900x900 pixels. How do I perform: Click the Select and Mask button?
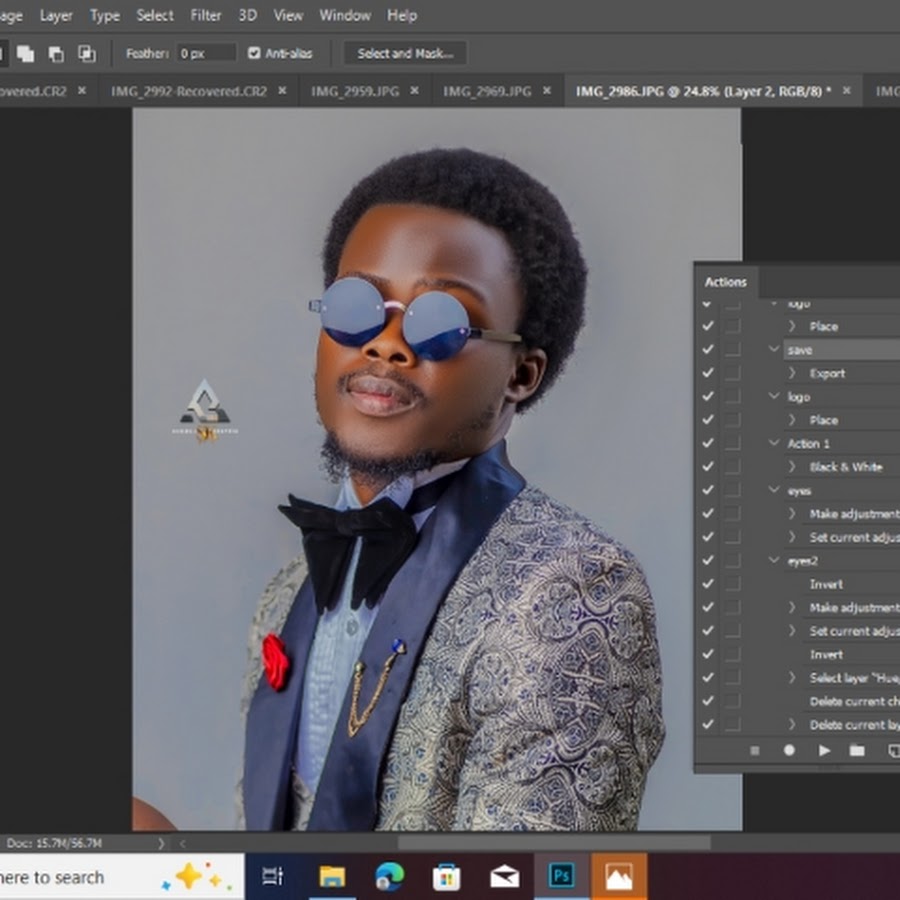tap(405, 53)
